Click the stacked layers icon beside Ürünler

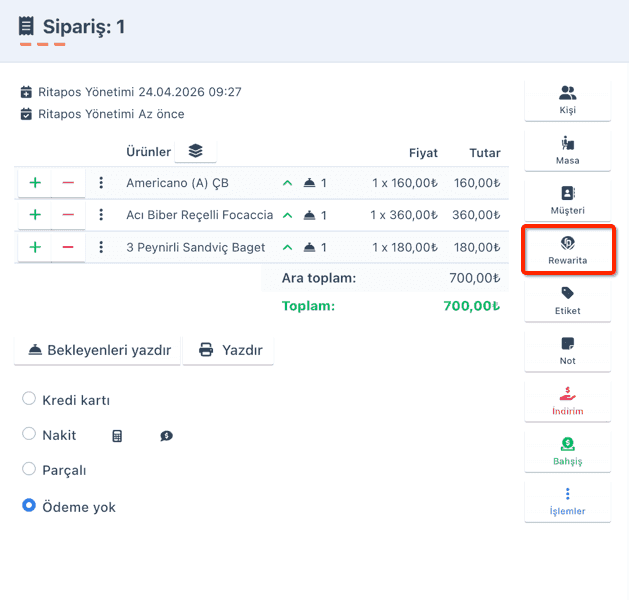(195, 151)
